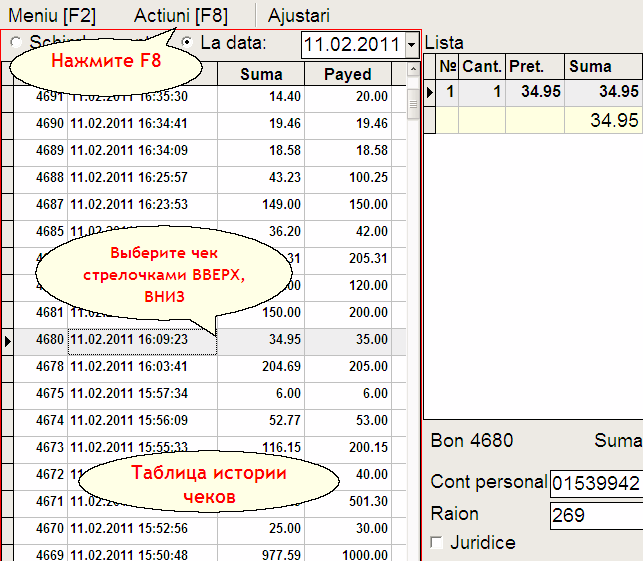Select the Schimb radio button
The height and width of the screenshot is (561, 643).
pos(16,41)
